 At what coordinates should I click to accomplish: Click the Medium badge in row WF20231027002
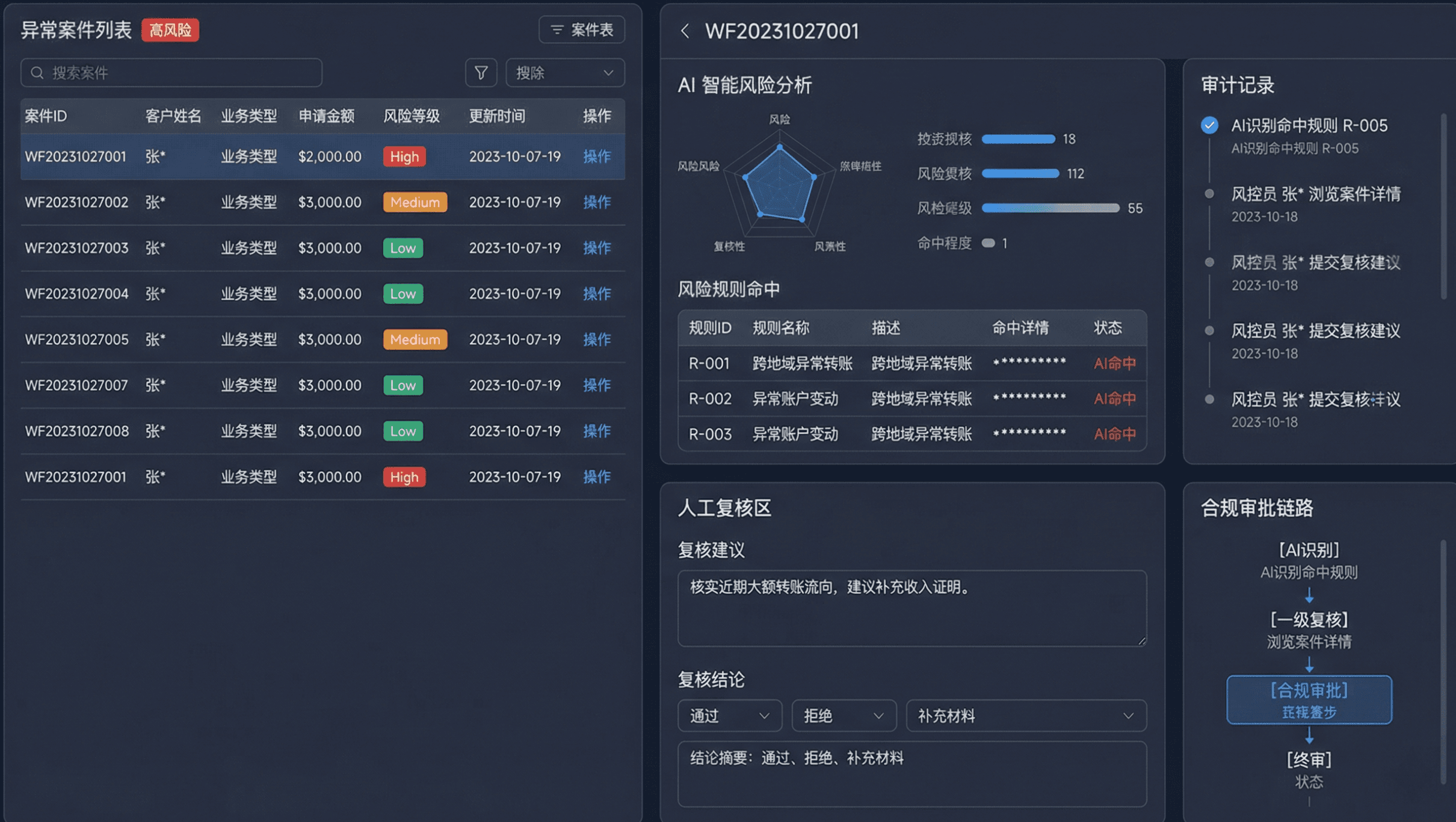415,202
